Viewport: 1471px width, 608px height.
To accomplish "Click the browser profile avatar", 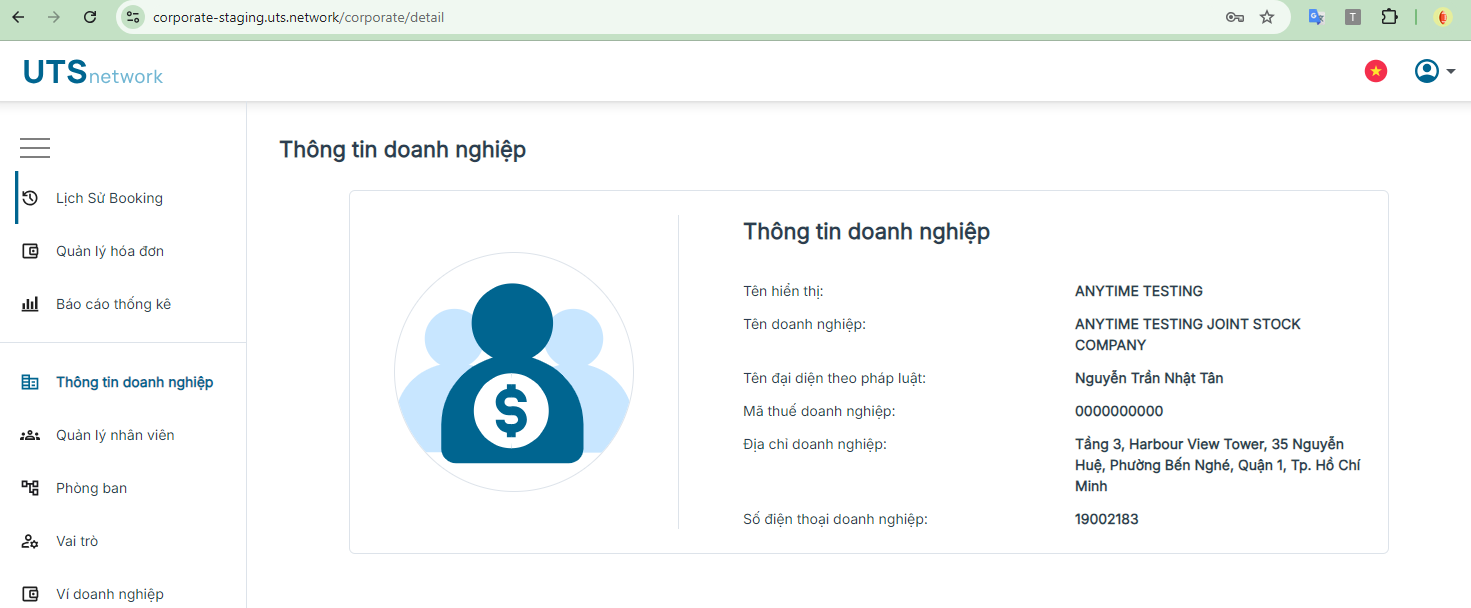I will coord(1442,17).
